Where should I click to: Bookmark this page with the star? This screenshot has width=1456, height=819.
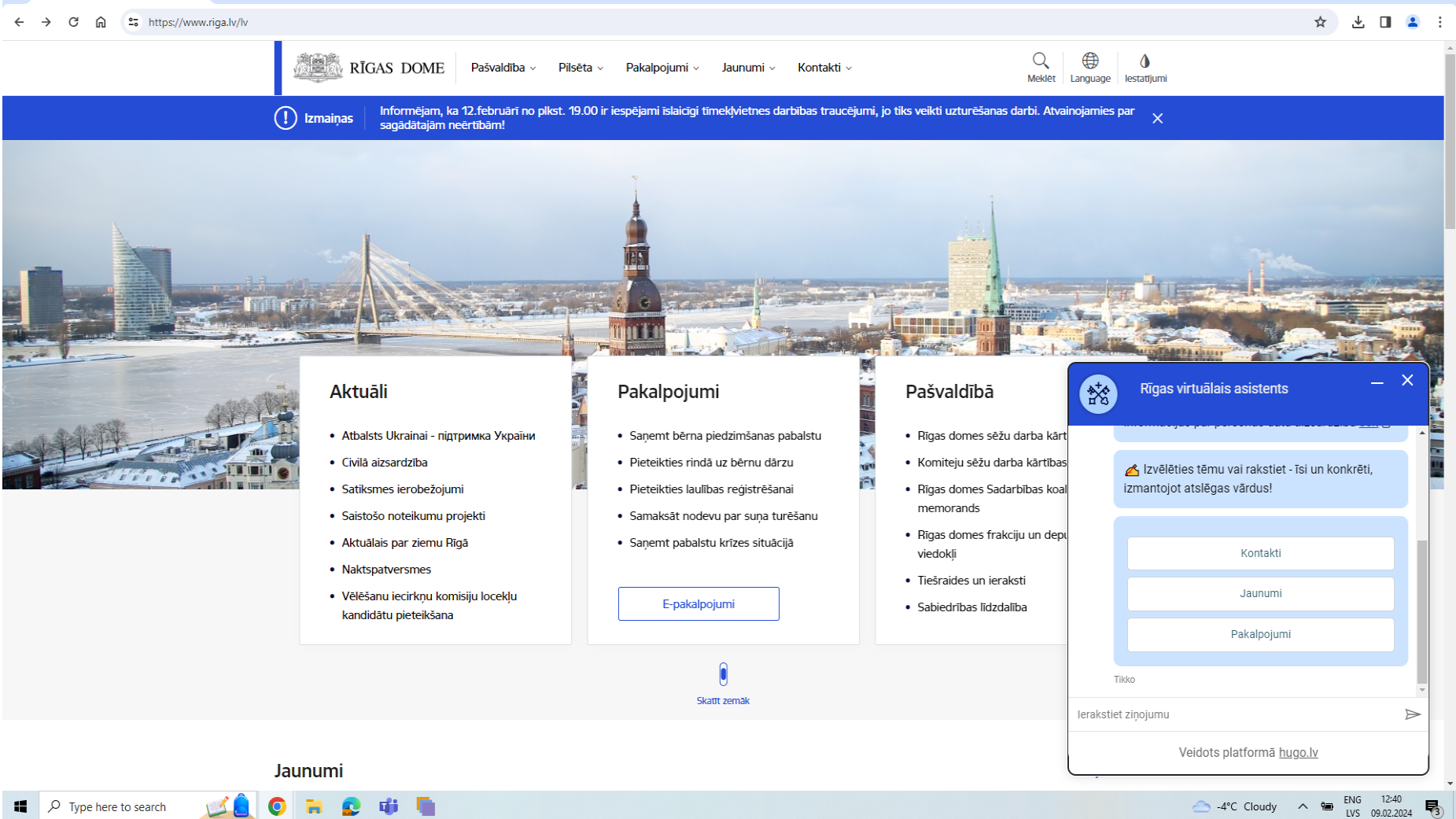click(1320, 22)
